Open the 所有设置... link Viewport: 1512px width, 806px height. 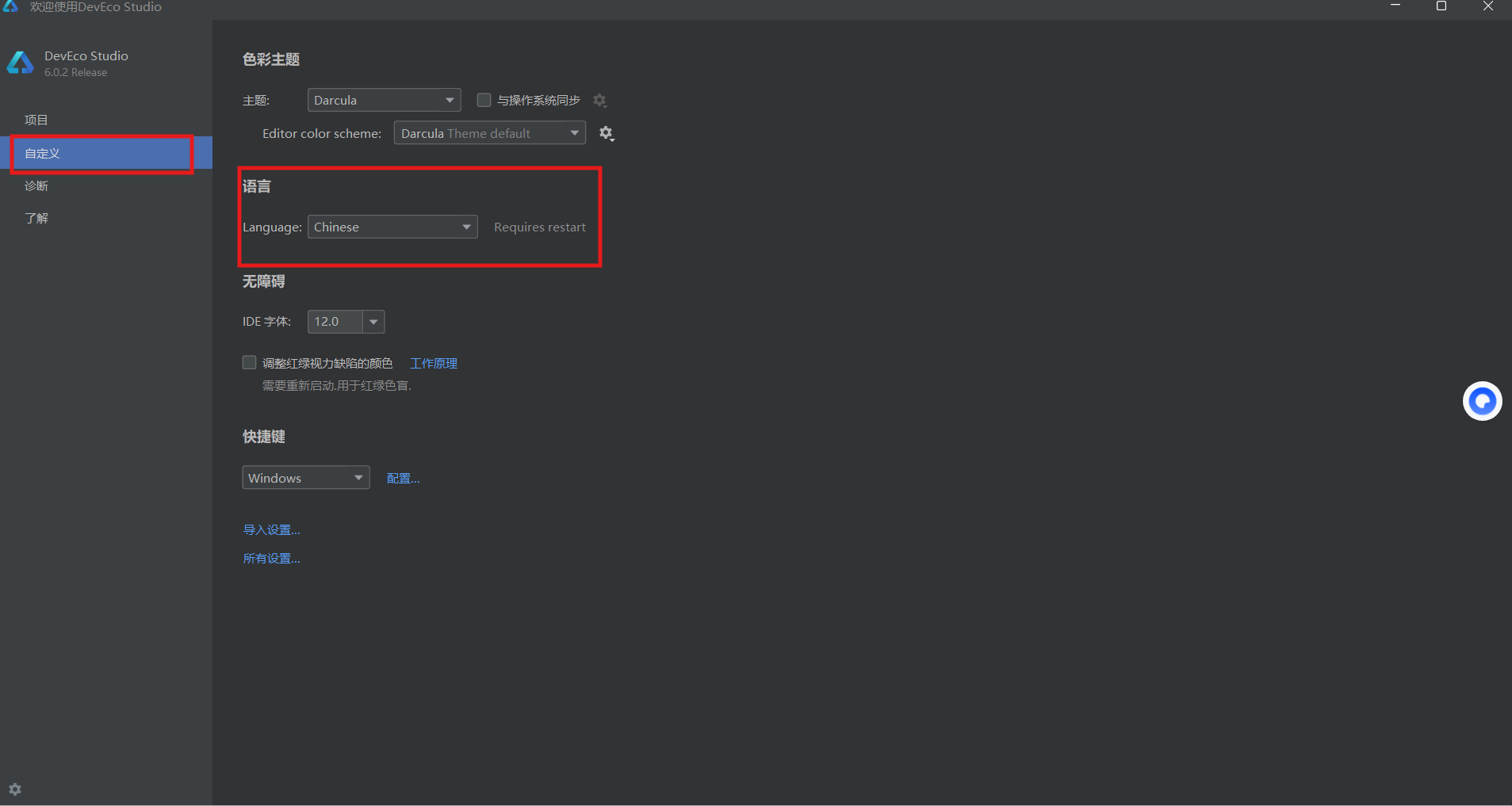pyautogui.click(x=271, y=558)
